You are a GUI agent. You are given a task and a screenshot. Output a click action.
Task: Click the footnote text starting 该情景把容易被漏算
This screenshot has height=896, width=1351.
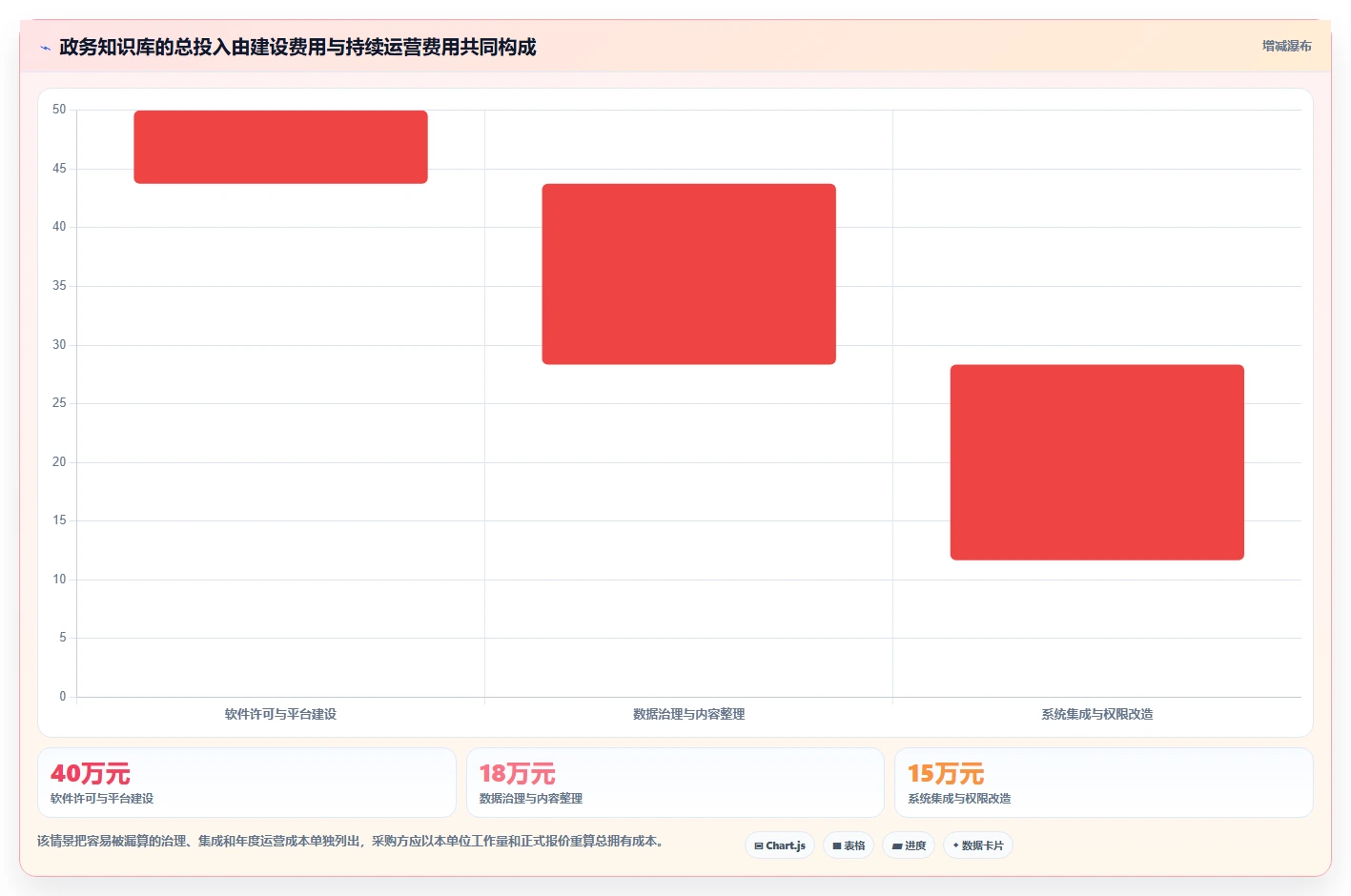point(351,841)
